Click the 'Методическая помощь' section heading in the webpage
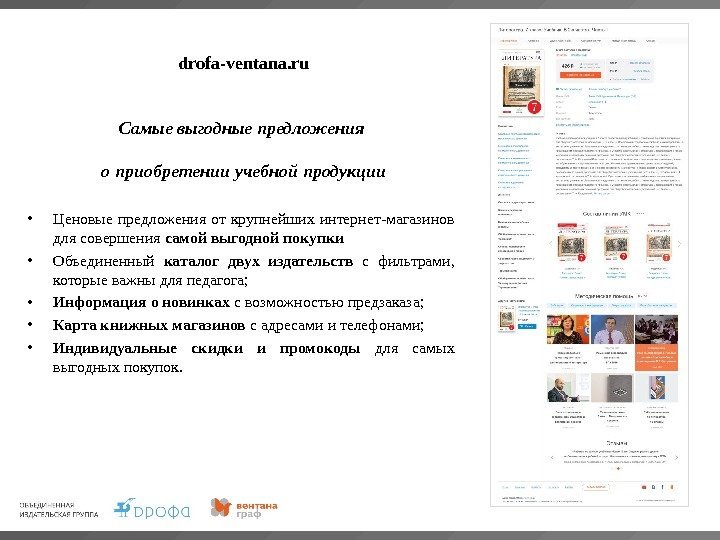This screenshot has height=540, width=720. 604,296
